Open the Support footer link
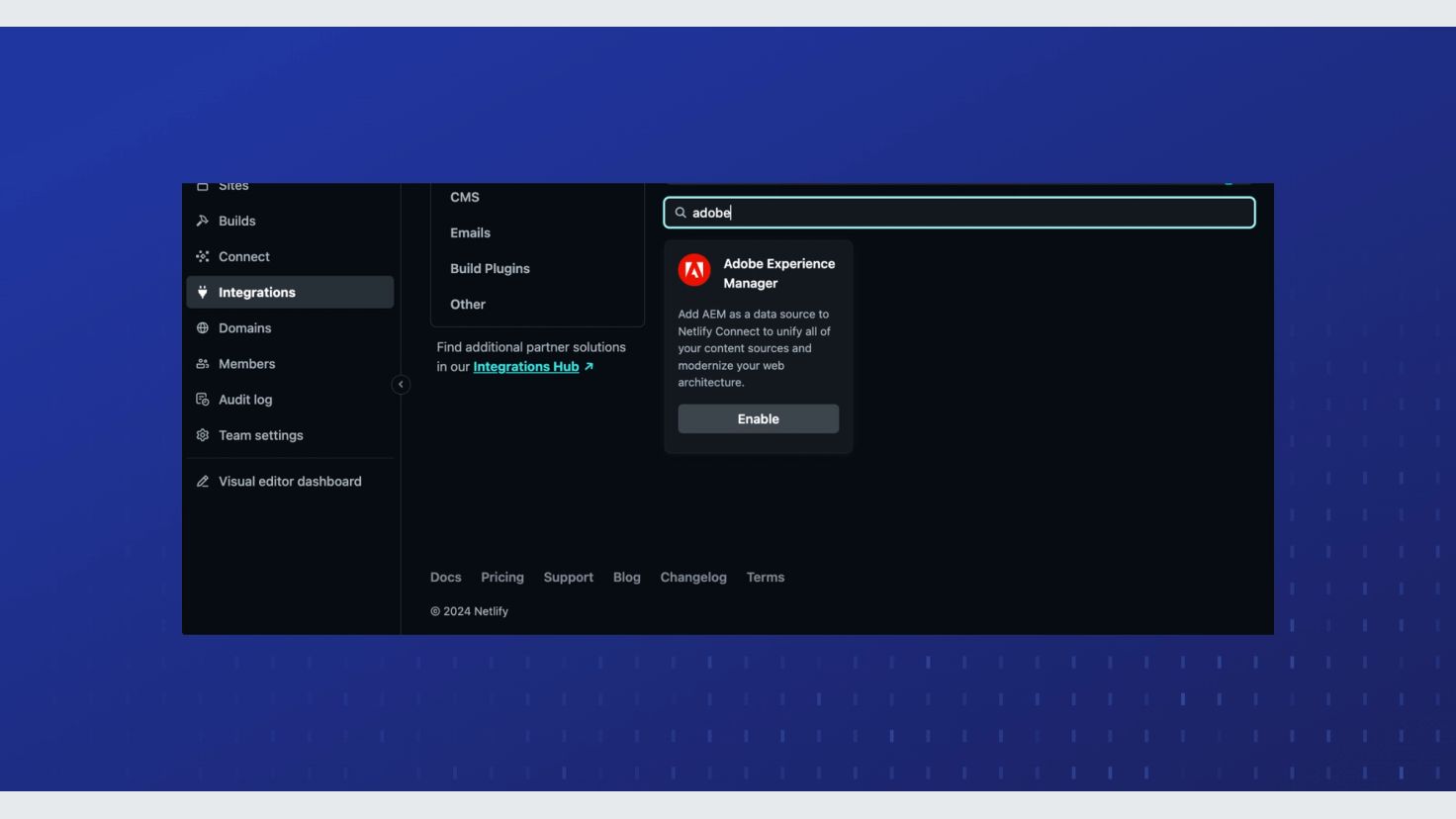Screen dimensions: 1456x819 [x=569, y=577]
